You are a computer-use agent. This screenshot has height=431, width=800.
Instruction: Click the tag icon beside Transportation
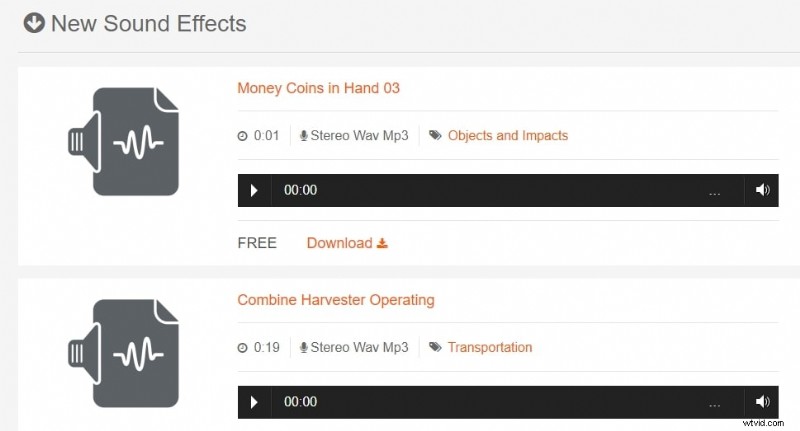tap(435, 348)
